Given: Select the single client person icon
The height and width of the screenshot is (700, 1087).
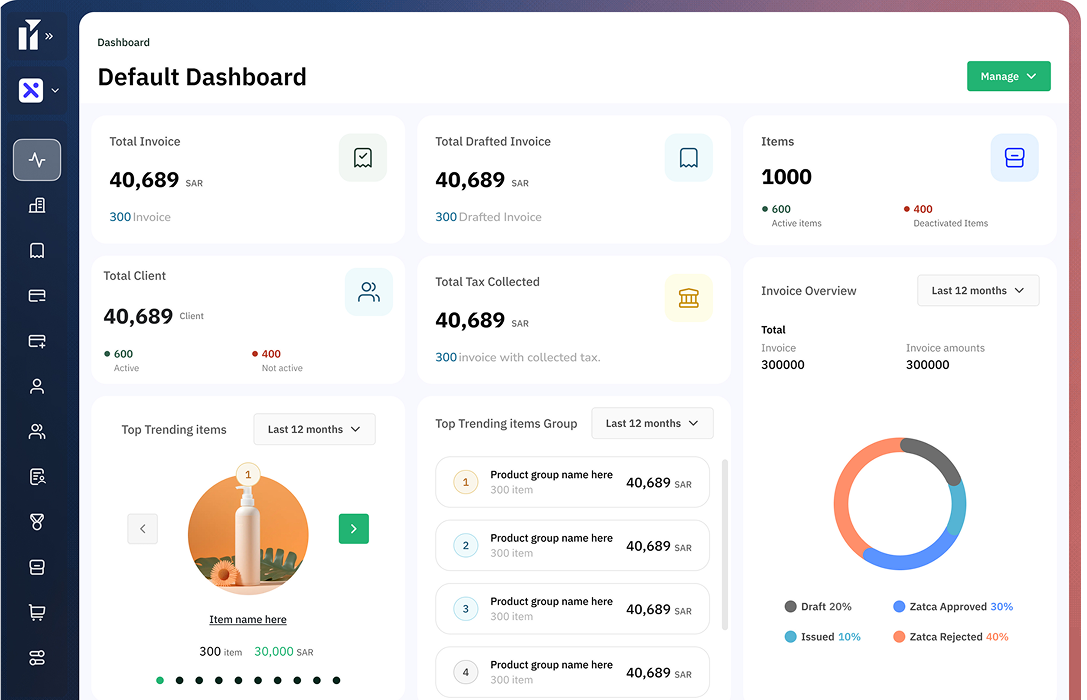Looking at the screenshot, I should 37,386.
